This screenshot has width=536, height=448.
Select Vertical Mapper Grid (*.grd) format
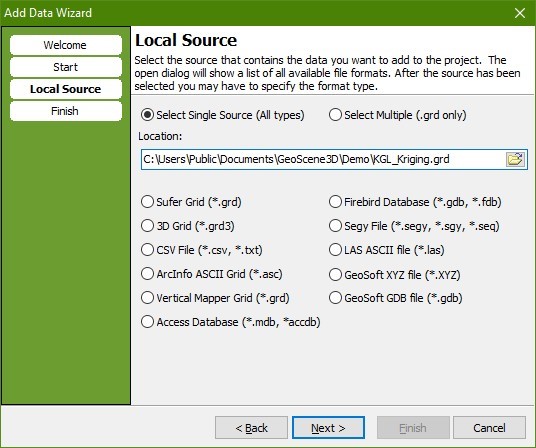click(215, 298)
